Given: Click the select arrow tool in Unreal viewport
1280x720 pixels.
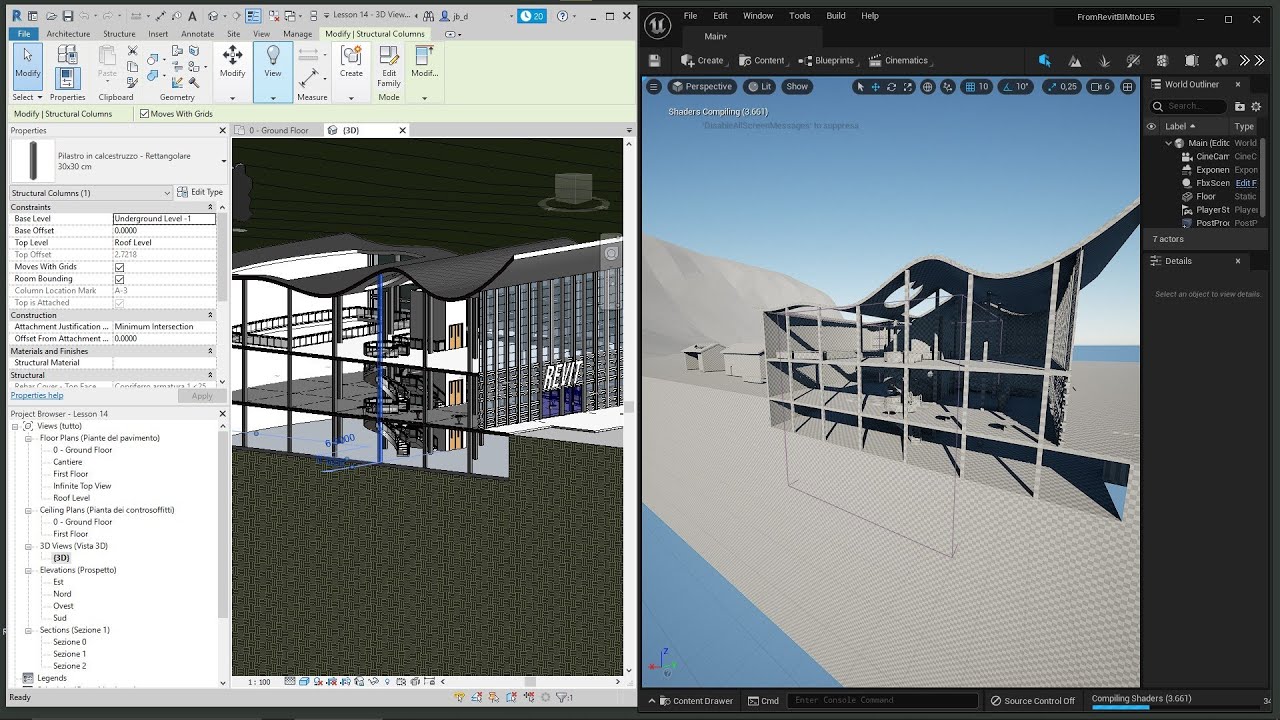Looking at the screenshot, I should [860, 87].
